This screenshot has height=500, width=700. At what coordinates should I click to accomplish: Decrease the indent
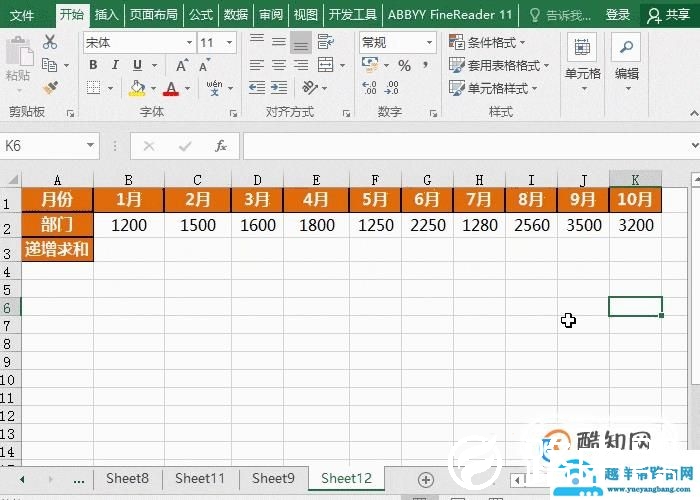point(257,88)
